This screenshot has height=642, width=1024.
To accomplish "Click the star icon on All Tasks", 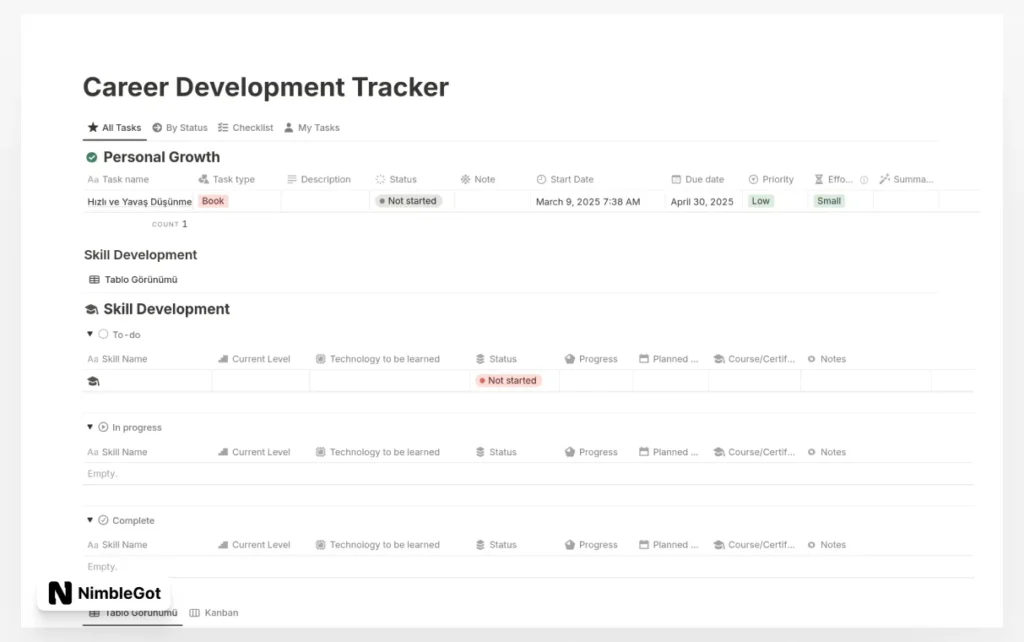I will (93, 127).
